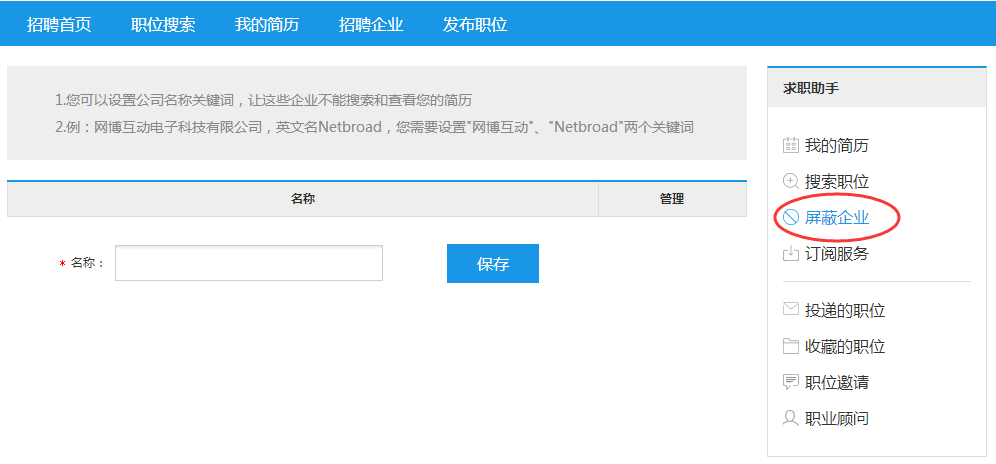Click the 名称 column header in the table

coord(303,199)
